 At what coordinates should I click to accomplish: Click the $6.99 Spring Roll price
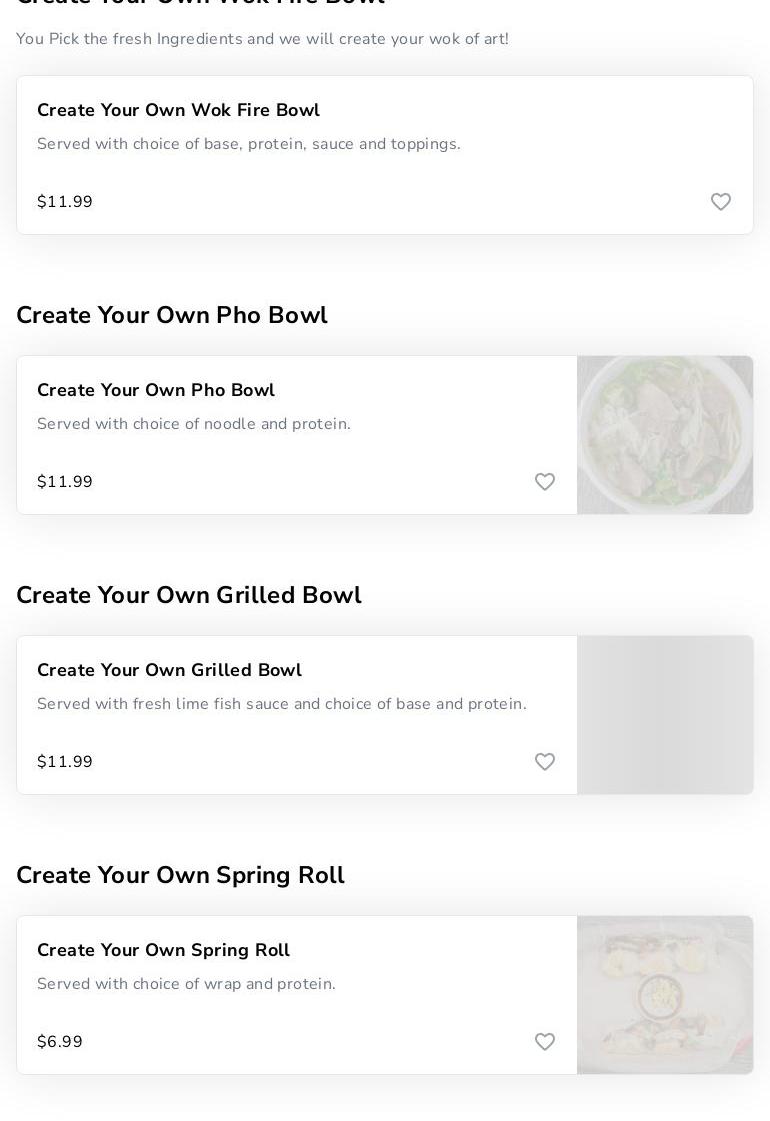pyautogui.click(x=60, y=1042)
